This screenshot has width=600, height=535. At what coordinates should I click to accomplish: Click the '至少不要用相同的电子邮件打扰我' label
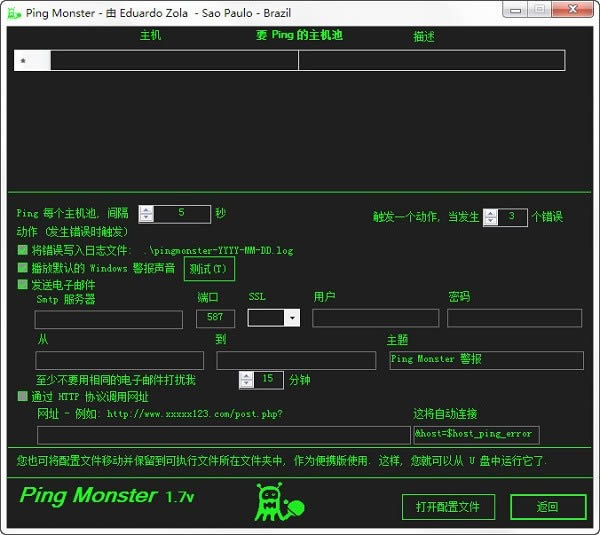point(116,380)
